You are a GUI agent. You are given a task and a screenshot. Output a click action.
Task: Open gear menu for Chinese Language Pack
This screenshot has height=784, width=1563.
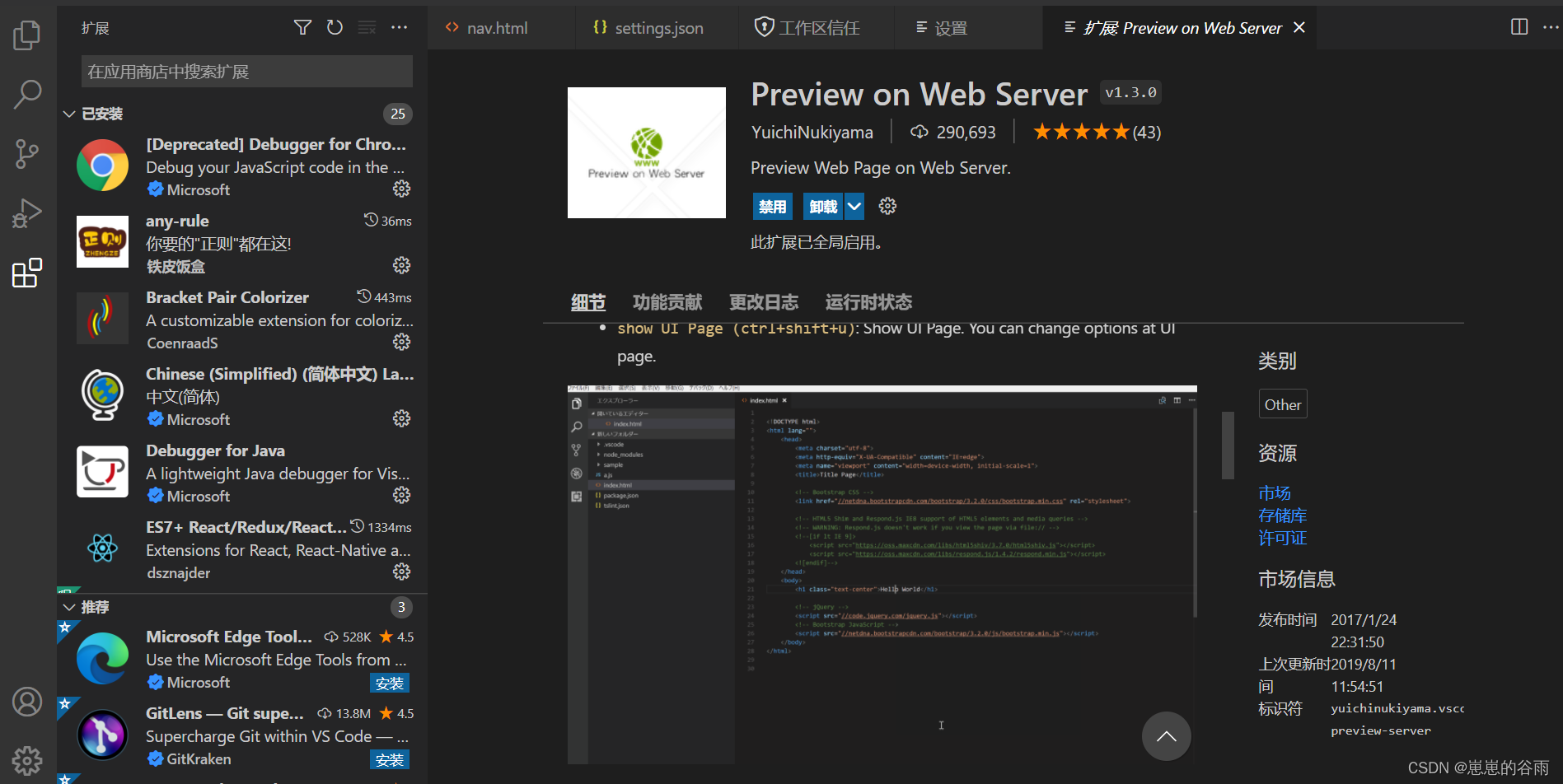401,418
